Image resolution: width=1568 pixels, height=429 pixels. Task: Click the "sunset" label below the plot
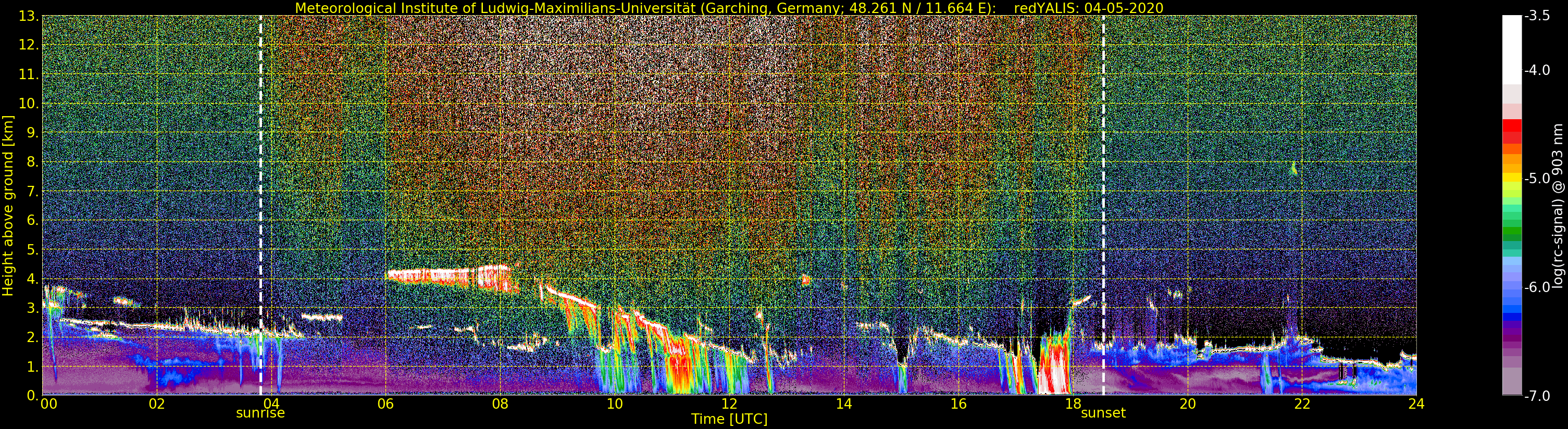click(x=1103, y=413)
